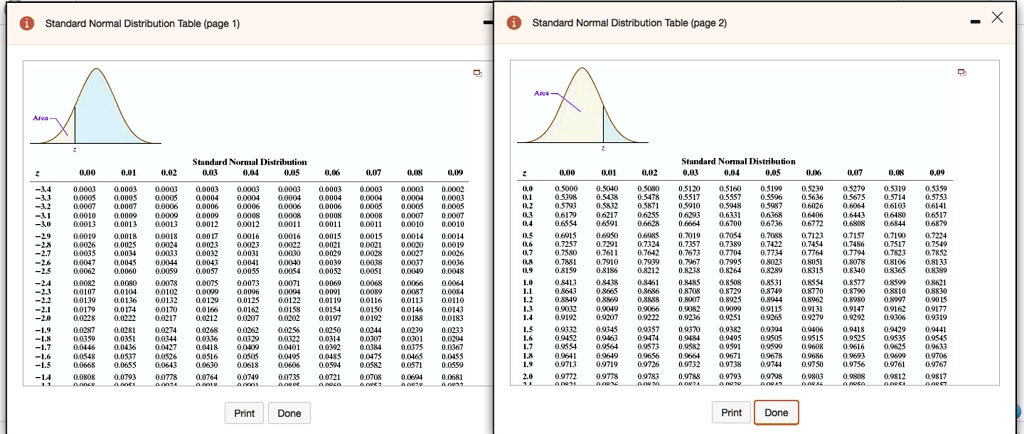Click title 'Standard Normal Distribution Table (page 1)'
The image size is (1024, 434).
(142, 23)
